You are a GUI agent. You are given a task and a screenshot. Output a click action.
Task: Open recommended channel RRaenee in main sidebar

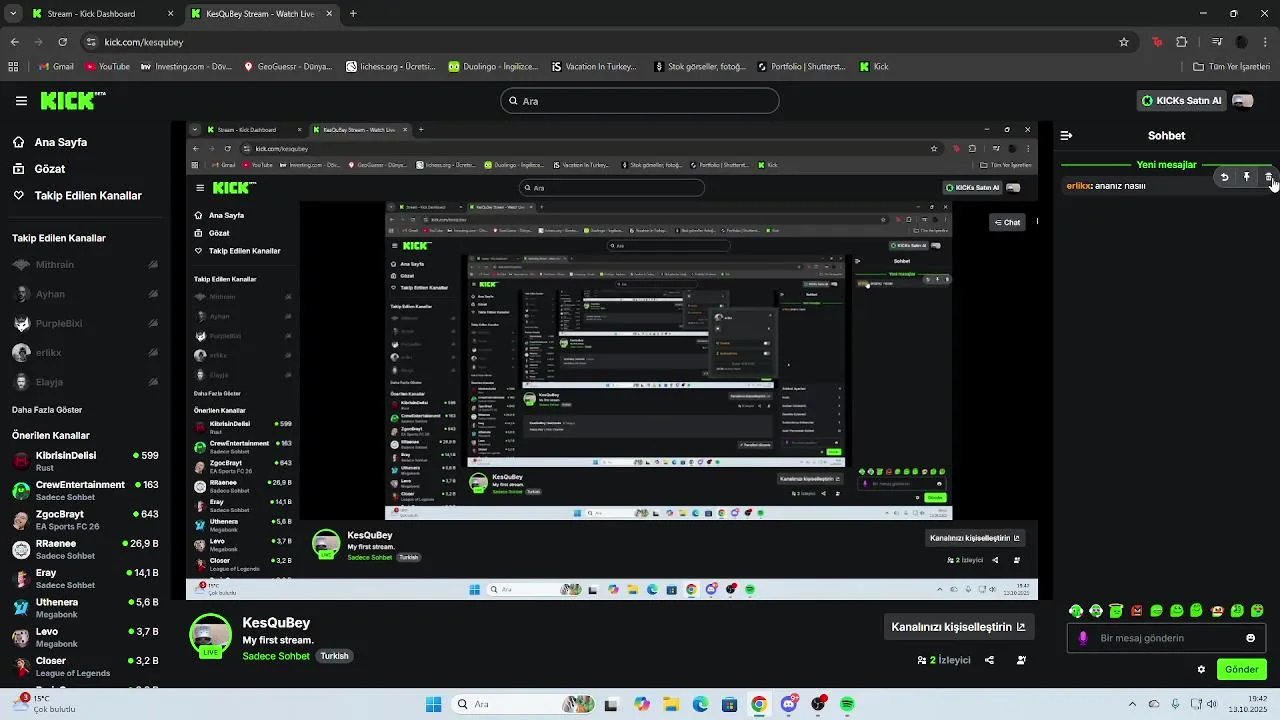(x=85, y=549)
